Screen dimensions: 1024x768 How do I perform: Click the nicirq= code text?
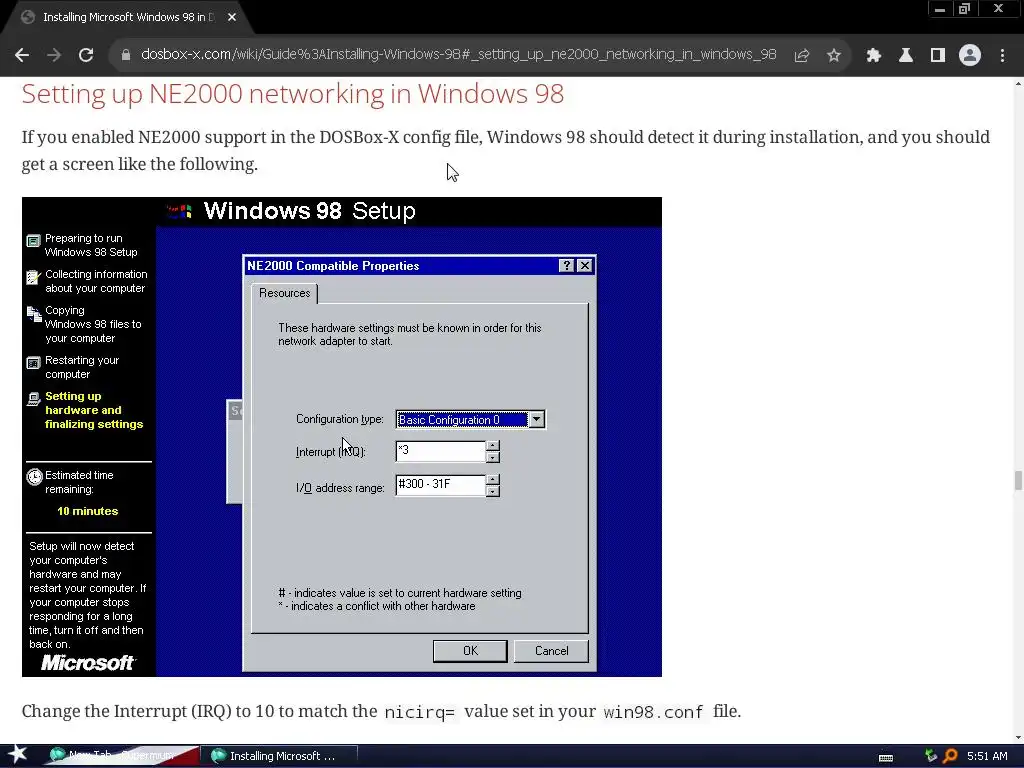(419, 712)
